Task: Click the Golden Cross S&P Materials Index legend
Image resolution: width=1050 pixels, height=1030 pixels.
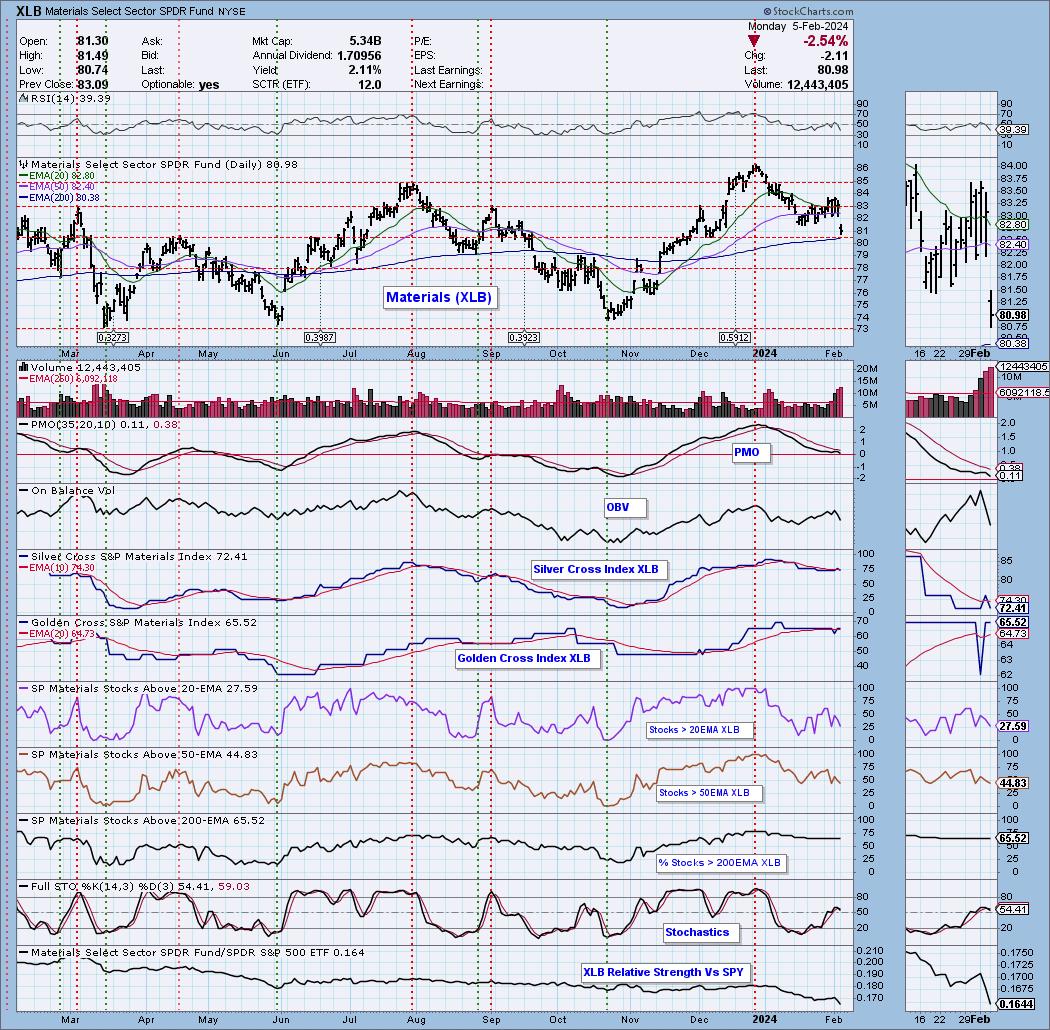Action: [x=138, y=622]
